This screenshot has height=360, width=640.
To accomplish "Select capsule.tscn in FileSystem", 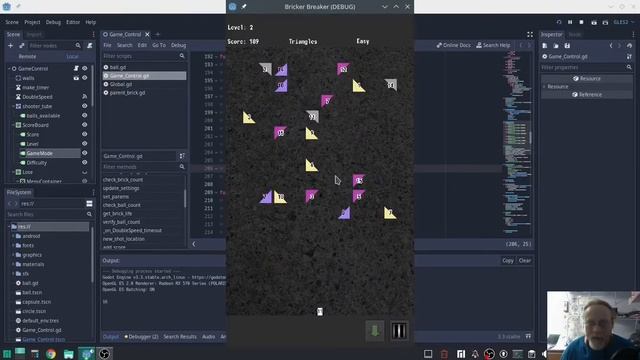I will point(37,302).
